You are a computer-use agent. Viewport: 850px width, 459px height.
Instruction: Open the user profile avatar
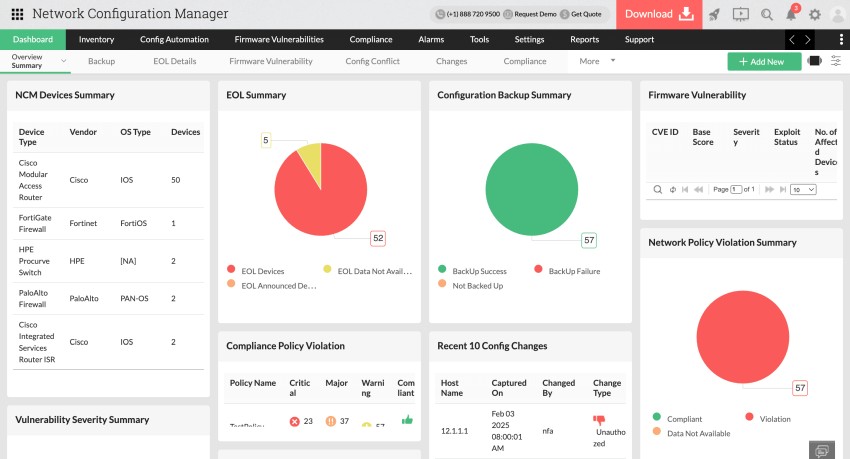(838, 15)
